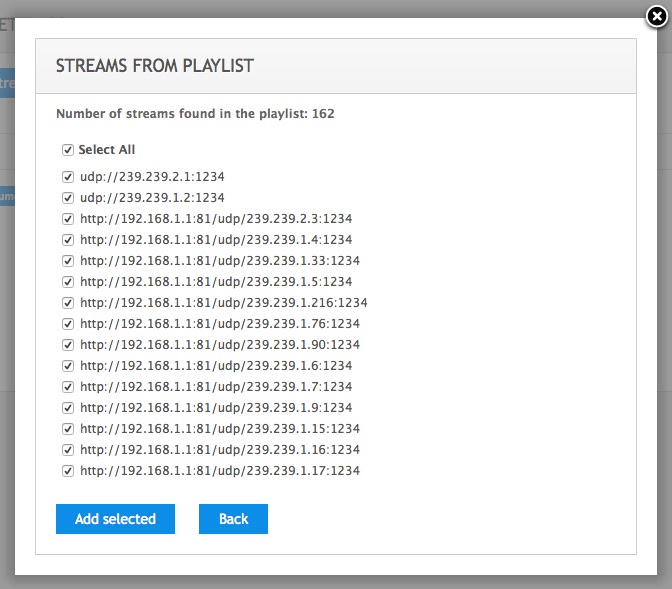Screen dimensions: 672x589
Task: Toggle checkbox for stream 239.239.1.4:1234
Action: pos(68,240)
